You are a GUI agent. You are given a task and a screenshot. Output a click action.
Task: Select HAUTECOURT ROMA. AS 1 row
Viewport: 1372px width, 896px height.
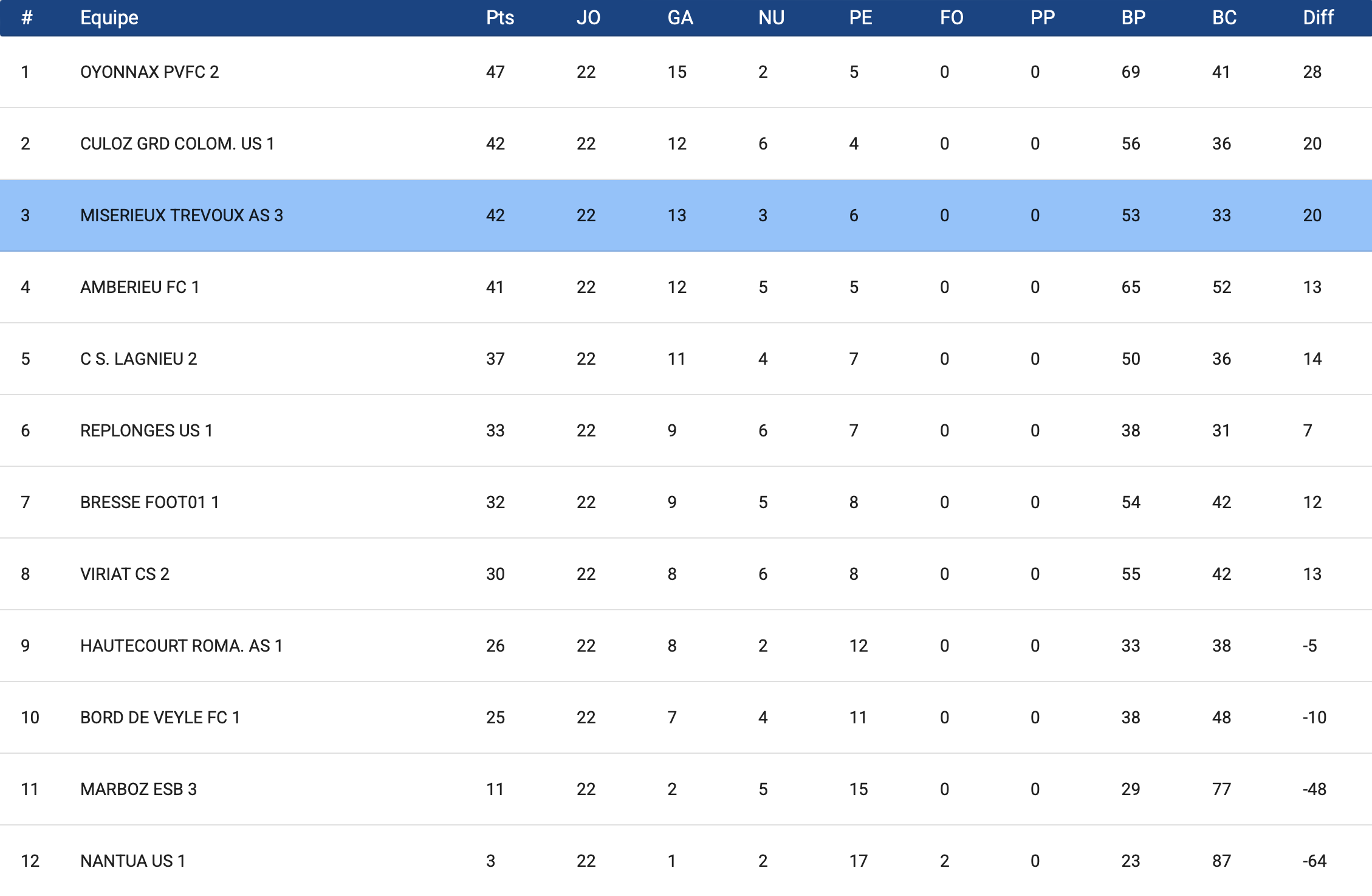click(686, 646)
